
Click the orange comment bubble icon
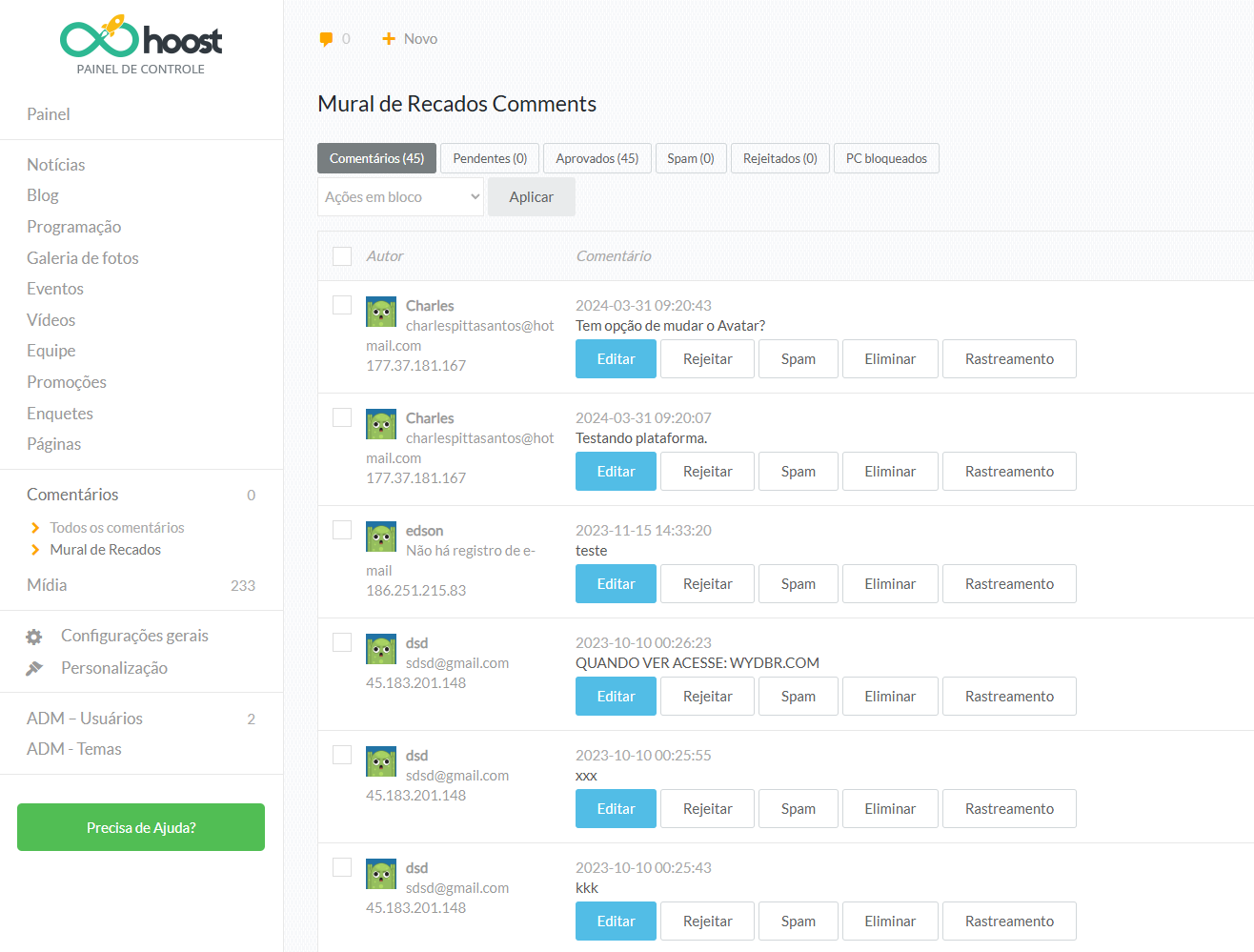tap(326, 39)
